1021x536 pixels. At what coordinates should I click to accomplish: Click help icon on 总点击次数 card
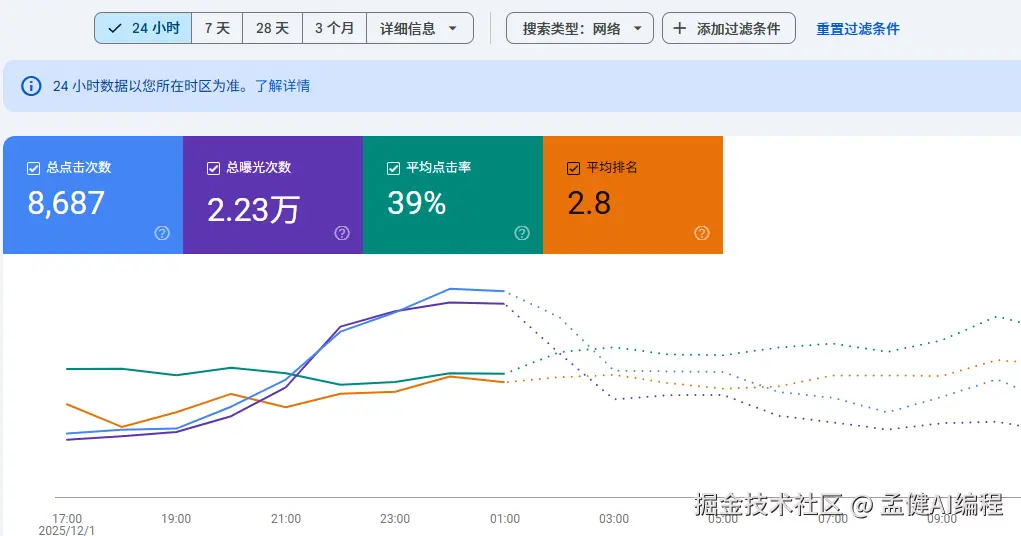162,233
